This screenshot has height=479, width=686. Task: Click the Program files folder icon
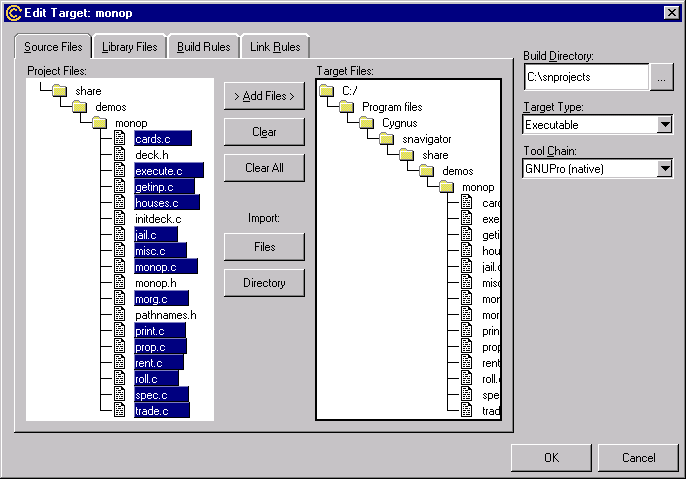pos(346,107)
